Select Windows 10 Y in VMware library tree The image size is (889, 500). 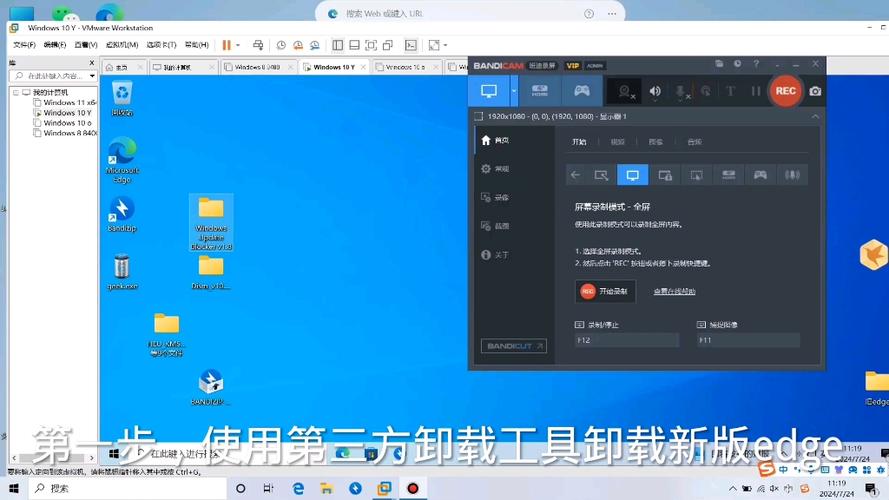[67, 113]
